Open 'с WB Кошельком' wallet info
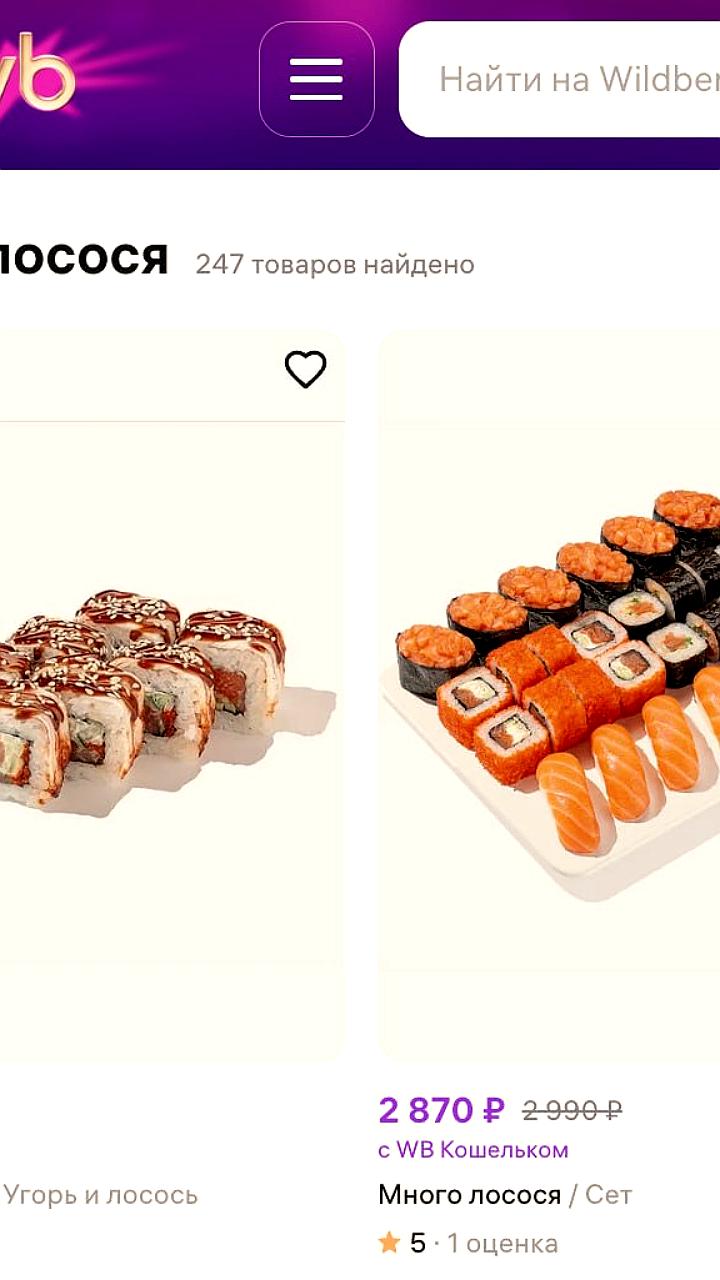 473,1150
